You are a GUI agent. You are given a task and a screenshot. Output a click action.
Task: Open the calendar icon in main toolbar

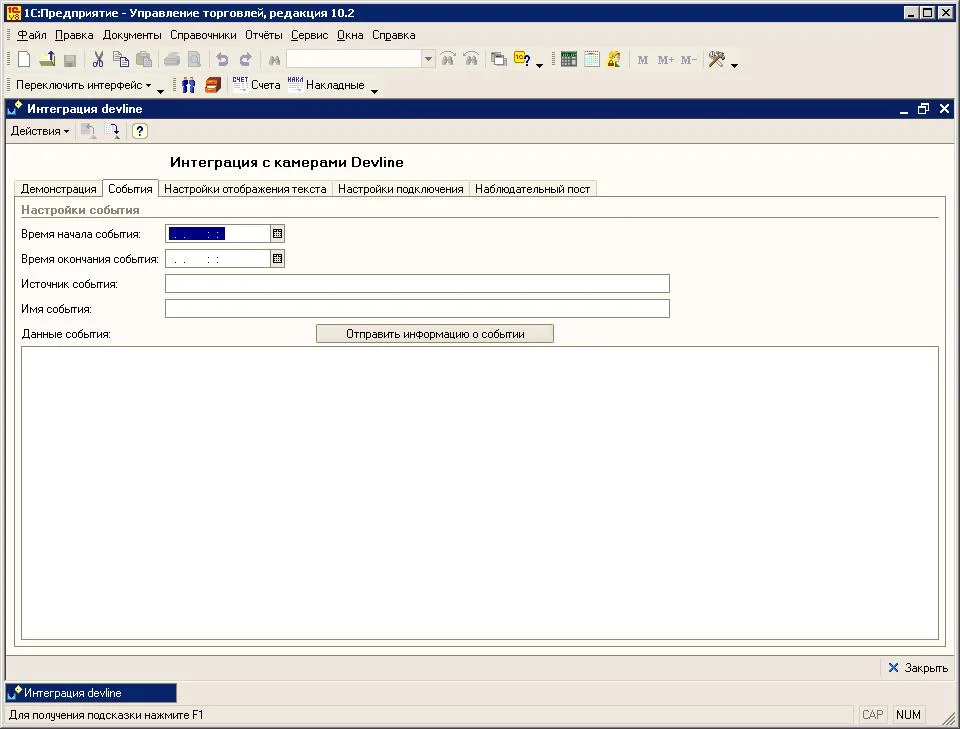pyautogui.click(x=592, y=60)
